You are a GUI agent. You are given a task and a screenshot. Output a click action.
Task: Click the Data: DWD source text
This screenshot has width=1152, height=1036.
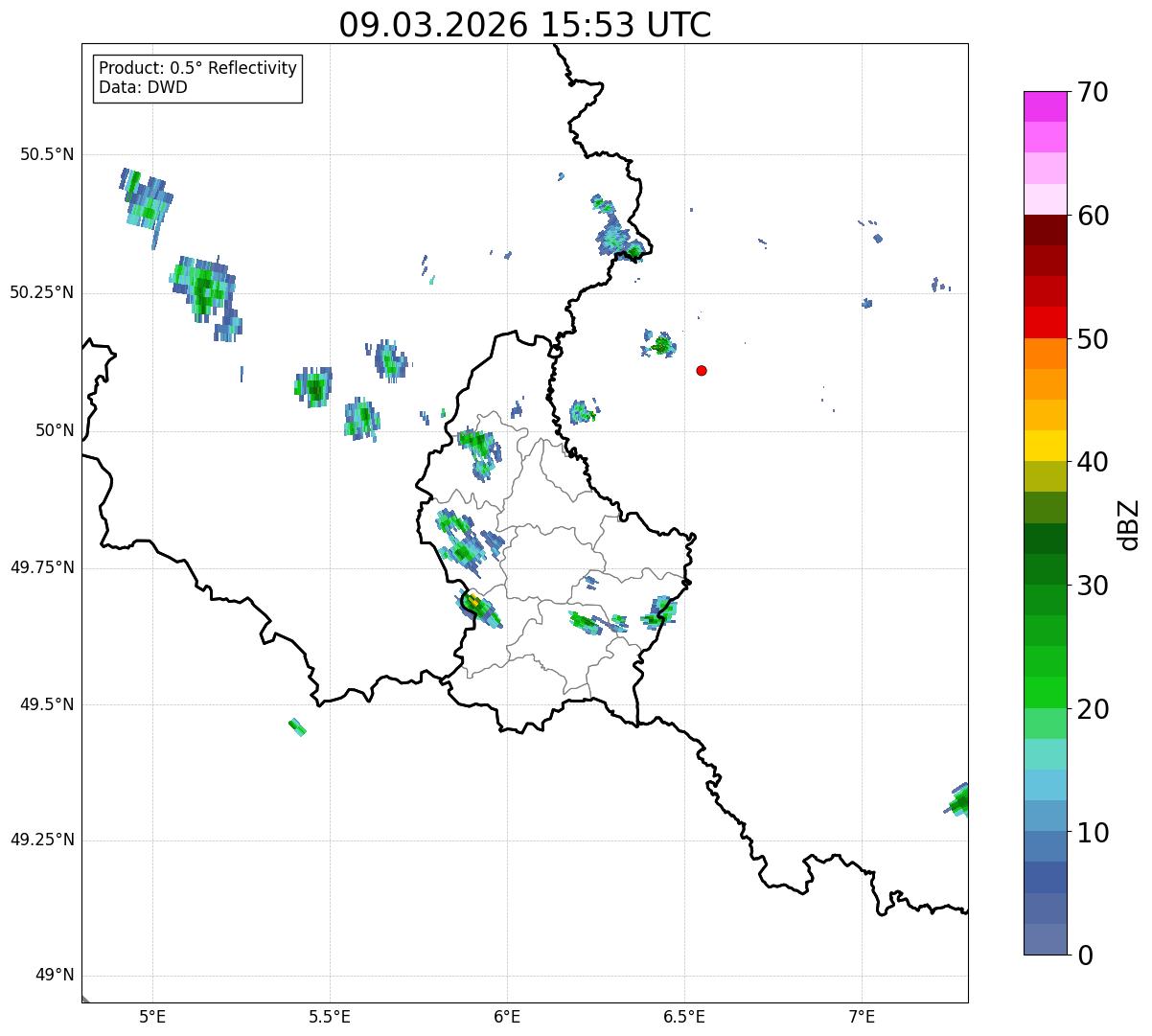[x=143, y=87]
